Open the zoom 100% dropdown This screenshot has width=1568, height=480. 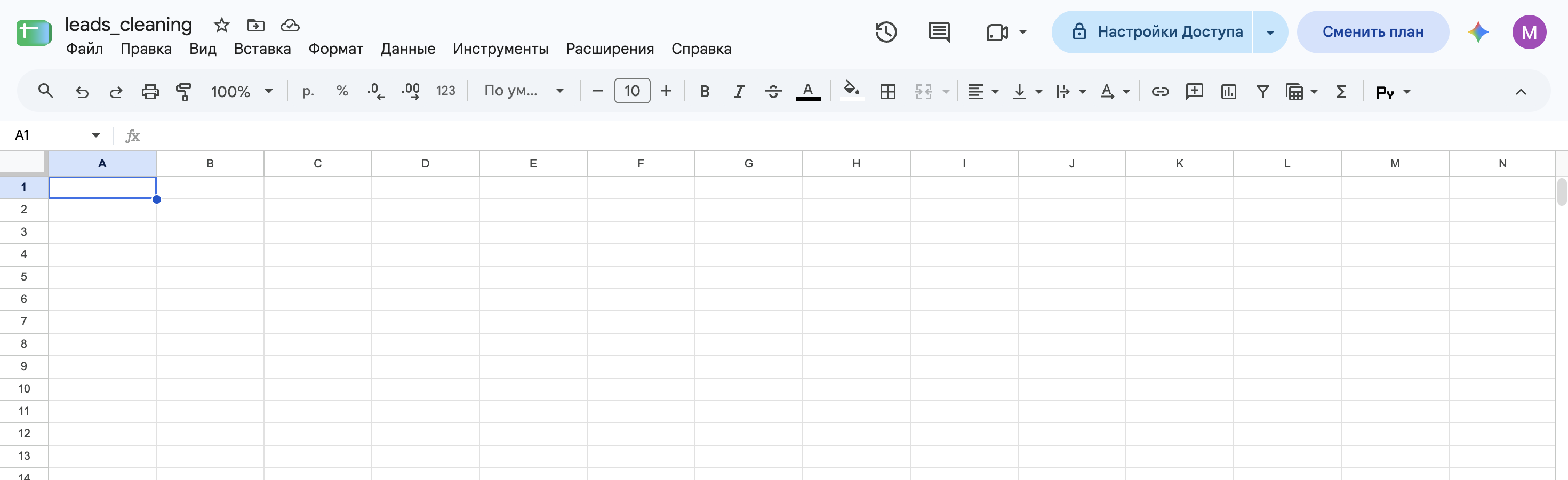(x=241, y=91)
